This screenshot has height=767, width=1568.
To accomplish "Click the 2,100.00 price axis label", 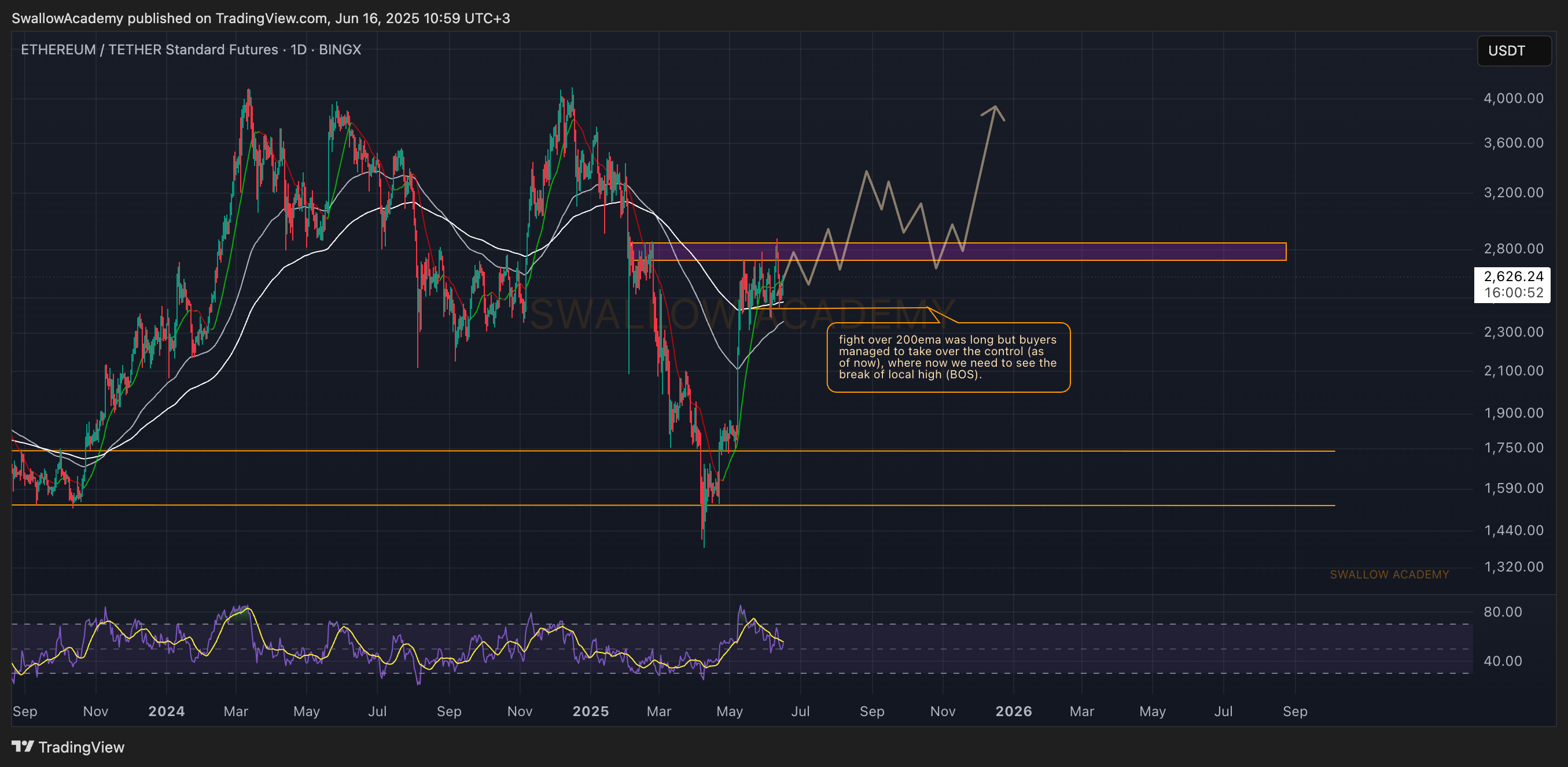I will coord(1513,371).
